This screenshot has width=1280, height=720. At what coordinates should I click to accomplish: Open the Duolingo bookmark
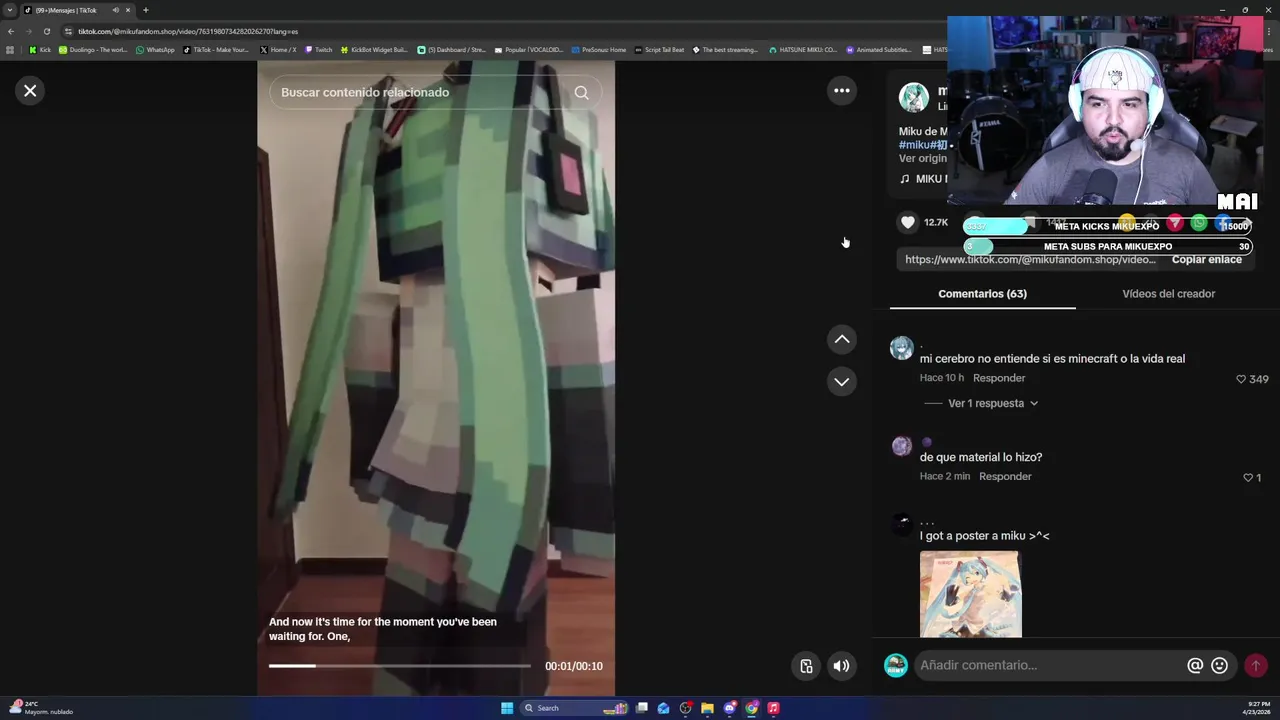[x=93, y=49]
